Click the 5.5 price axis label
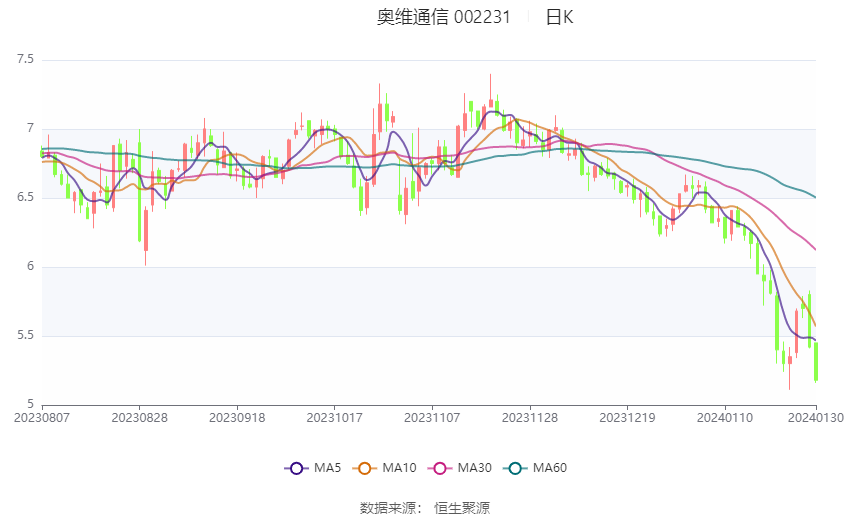The image size is (850, 516). pos(25,335)
